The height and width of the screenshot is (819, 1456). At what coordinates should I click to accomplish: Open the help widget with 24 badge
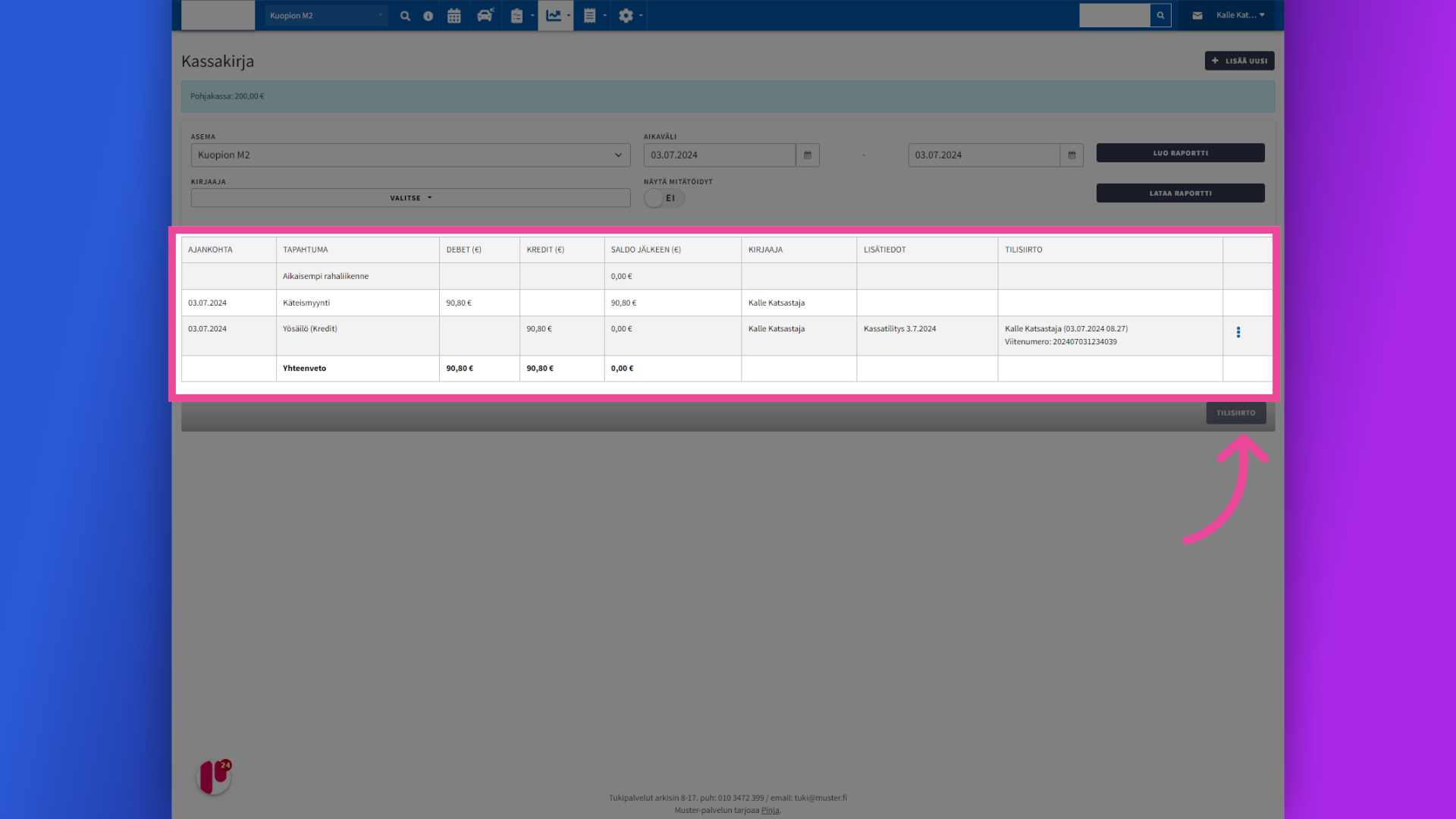pyautogui.click(x=215, y=777)
